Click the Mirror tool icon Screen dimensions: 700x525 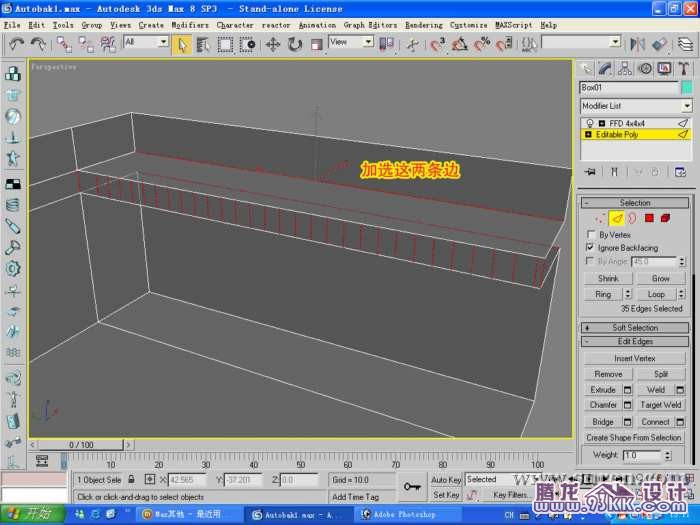(x=638, y=44)
